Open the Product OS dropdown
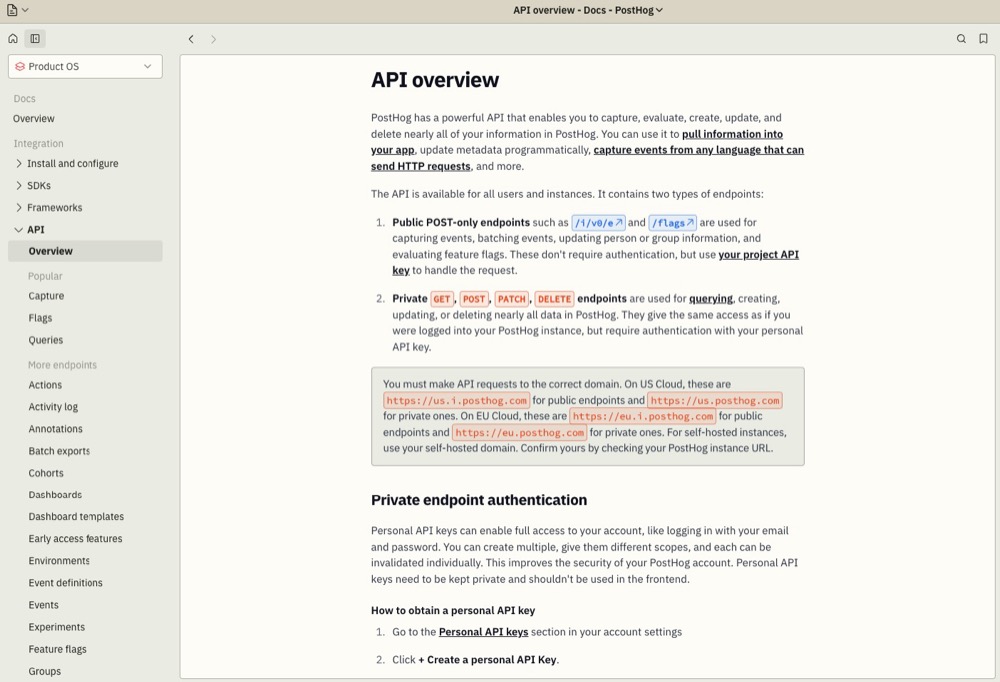This screenshot has height=682, width=1000. [85, 66]
